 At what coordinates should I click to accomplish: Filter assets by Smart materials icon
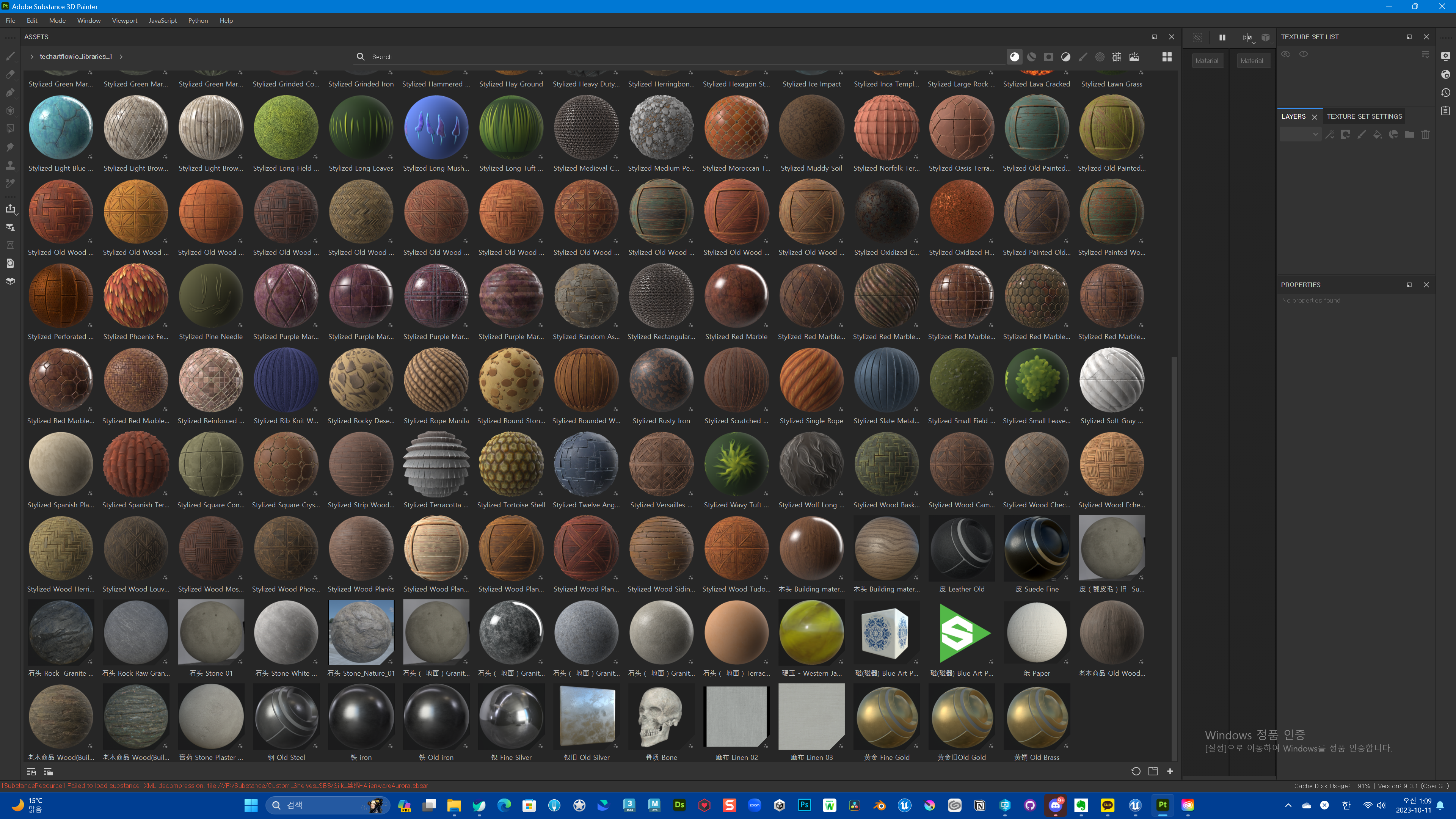click(1031, 56)
